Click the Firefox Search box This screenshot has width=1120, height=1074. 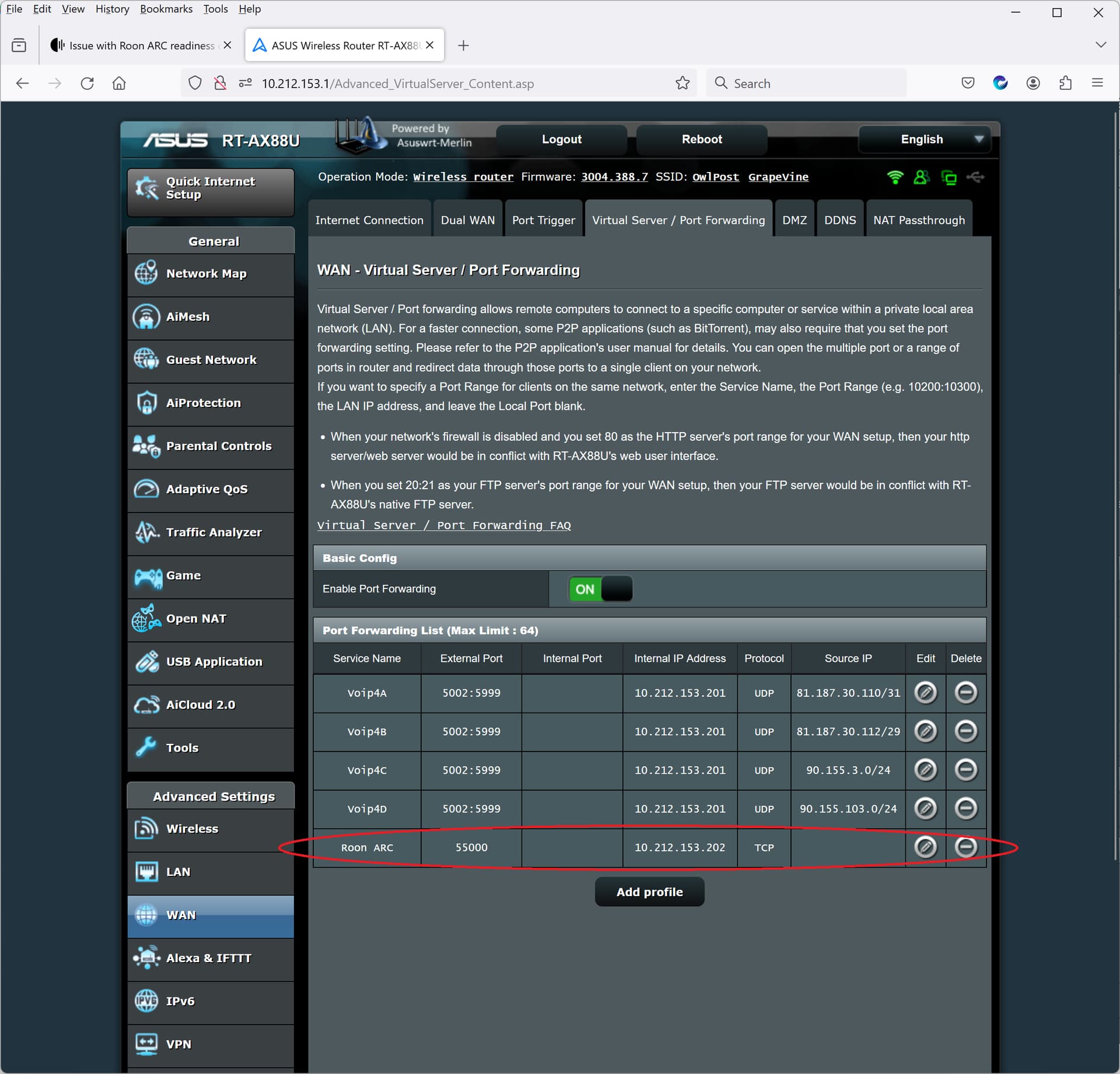click(806, 83)
